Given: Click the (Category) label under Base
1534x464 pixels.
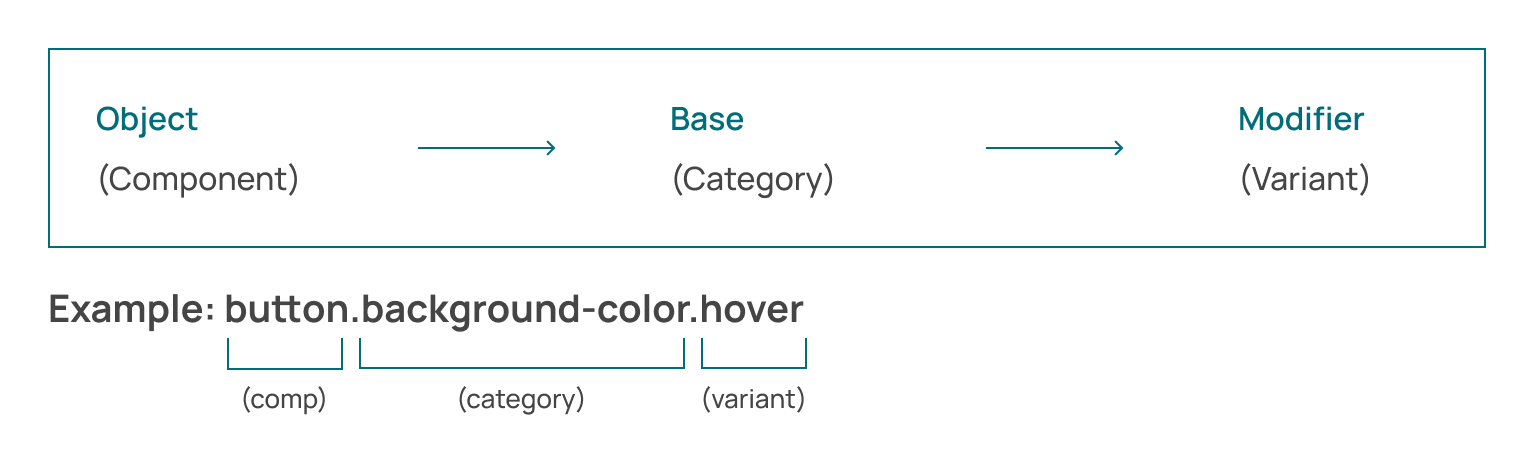Looking at the screenshot, I should click(x=753, y=180).
